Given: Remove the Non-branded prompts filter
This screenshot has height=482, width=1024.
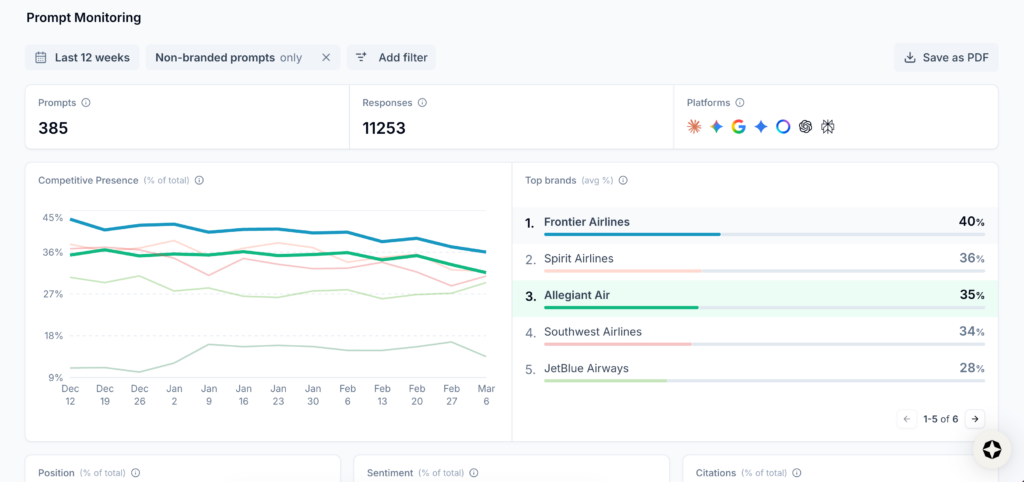Looking at the screenshot, I should click(x=326, y=57).
